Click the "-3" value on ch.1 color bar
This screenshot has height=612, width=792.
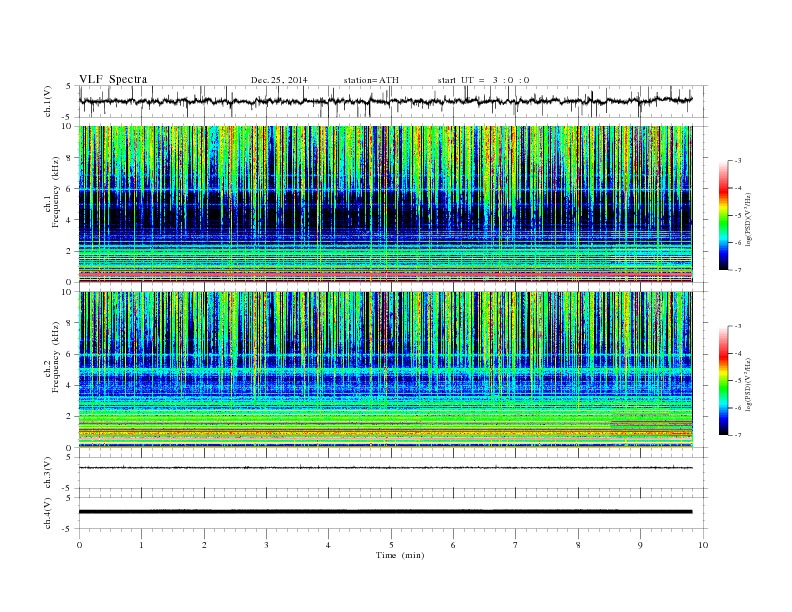[x=737, y=161]
